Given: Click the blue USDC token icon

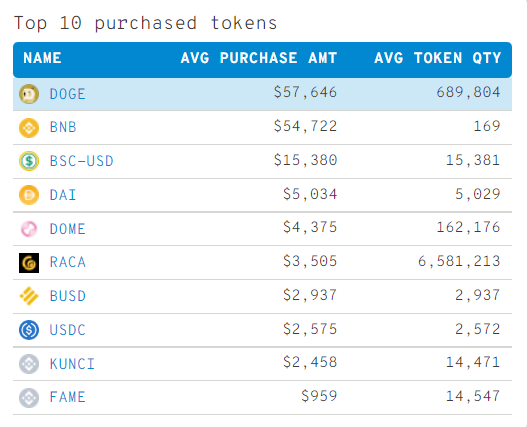Looking at the screenshot, I should point(29,330).
